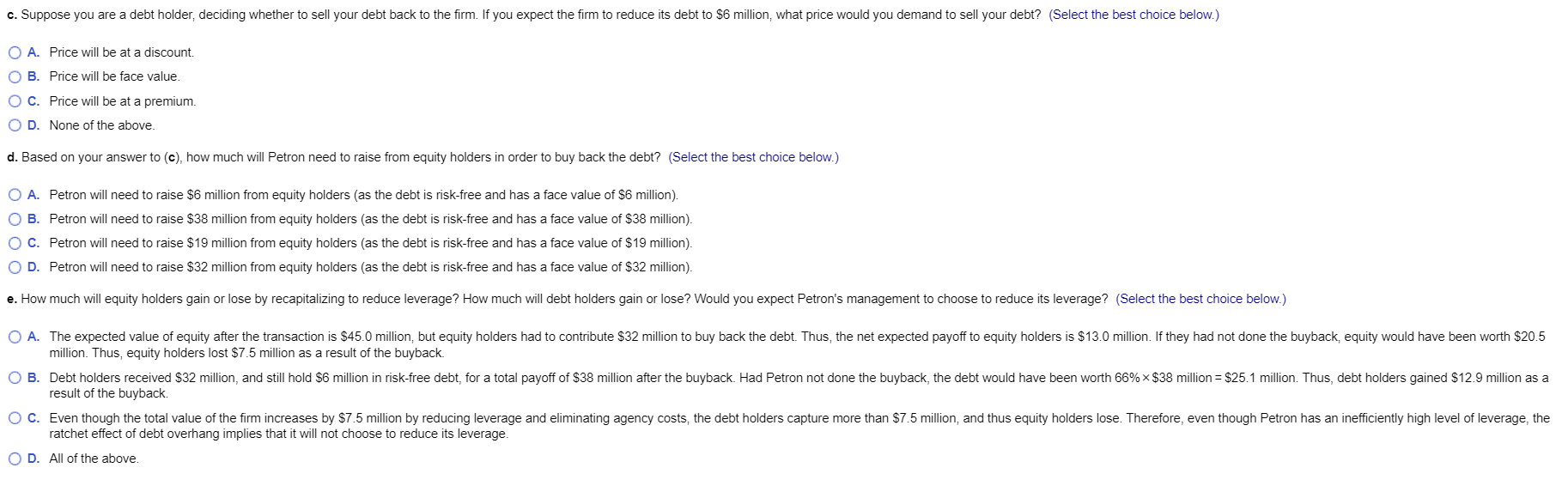Click answer text 'All of the above.'
The image size is (1568, 486).
94,459
